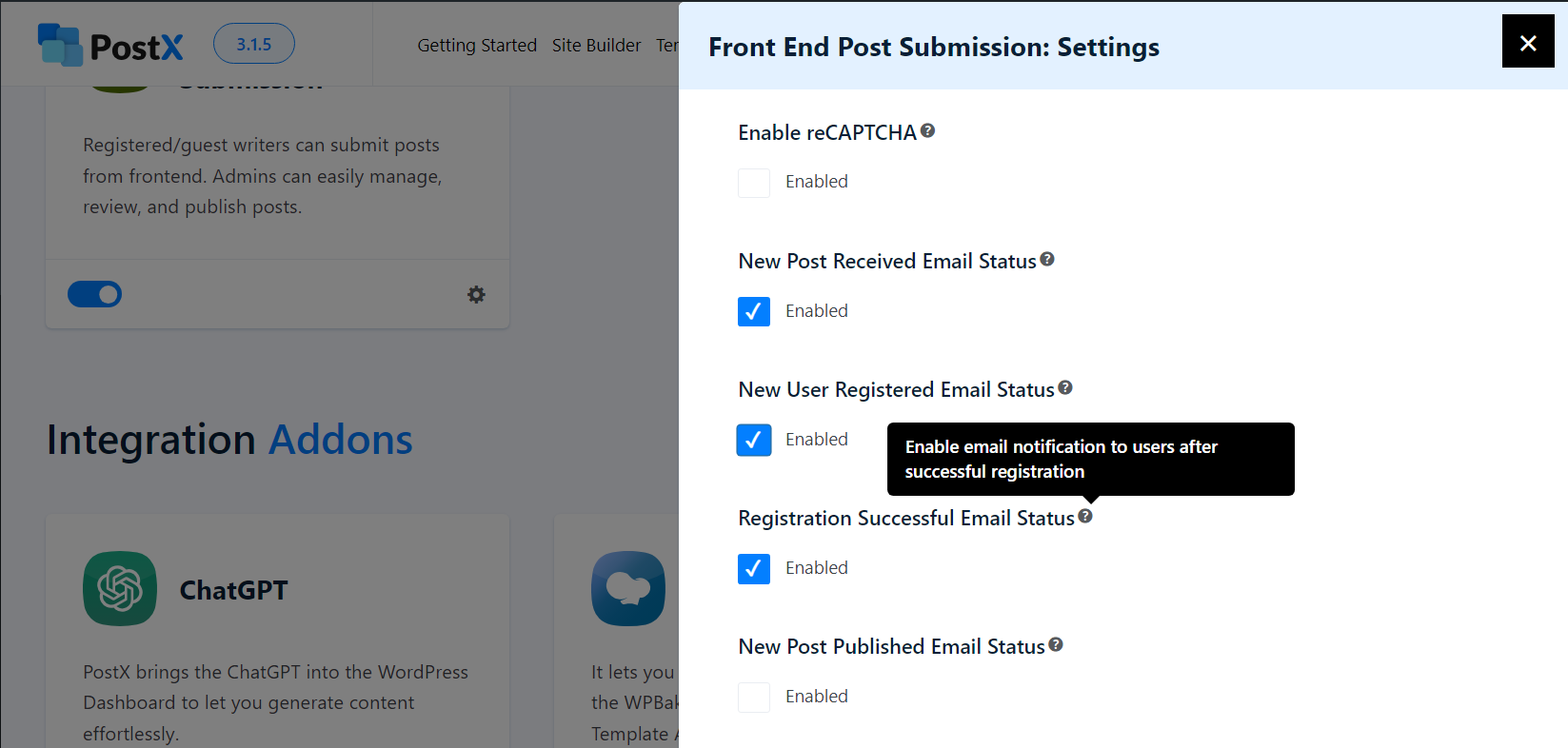Viewport: 1568px width, 748px height.
Task: Click the help icon beside New Post Received Email Status
Action: [x=1047, y=259]
